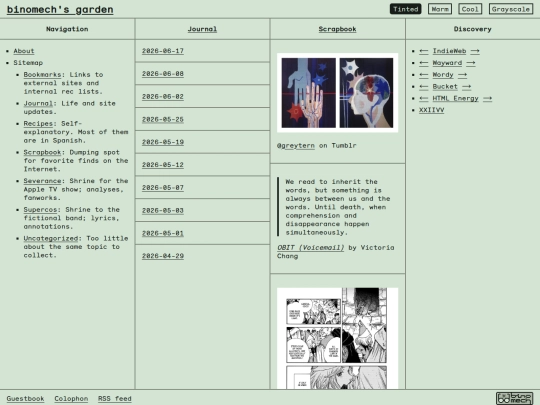Go to previous HTML Energy webring arrow
Screen dimensions: 540x405
click(x=424, y=98)
